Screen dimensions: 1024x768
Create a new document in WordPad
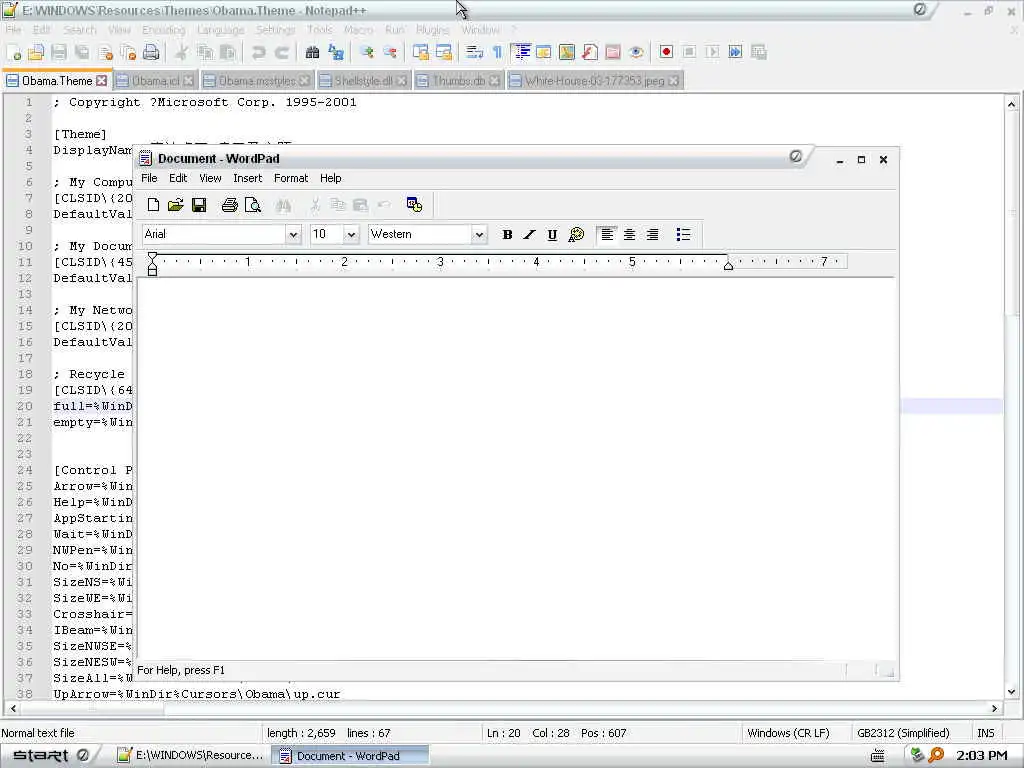pyautogui.click(x=153, y=205)
